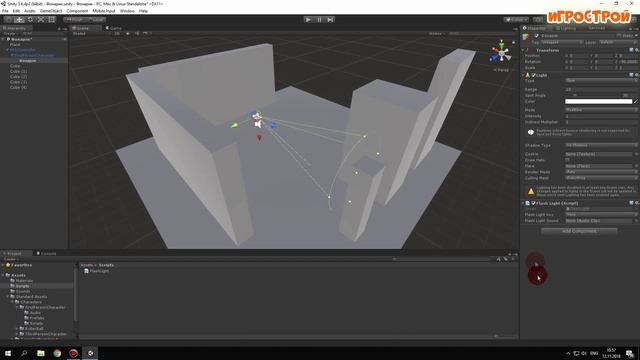Open Transform help book icon
Screen dimensions: 640x360
pyautogui.click(x=631, y=50)
